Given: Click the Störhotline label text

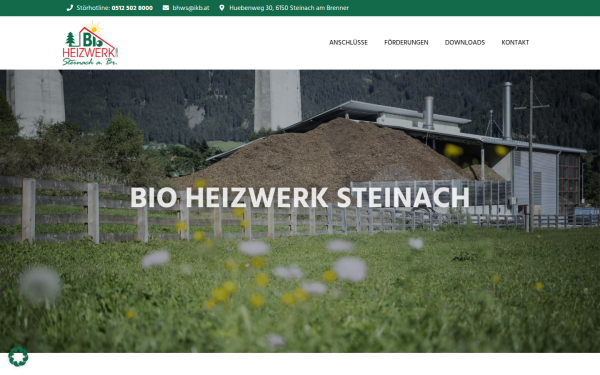Looking at the screenshot, I should [93, 8].
